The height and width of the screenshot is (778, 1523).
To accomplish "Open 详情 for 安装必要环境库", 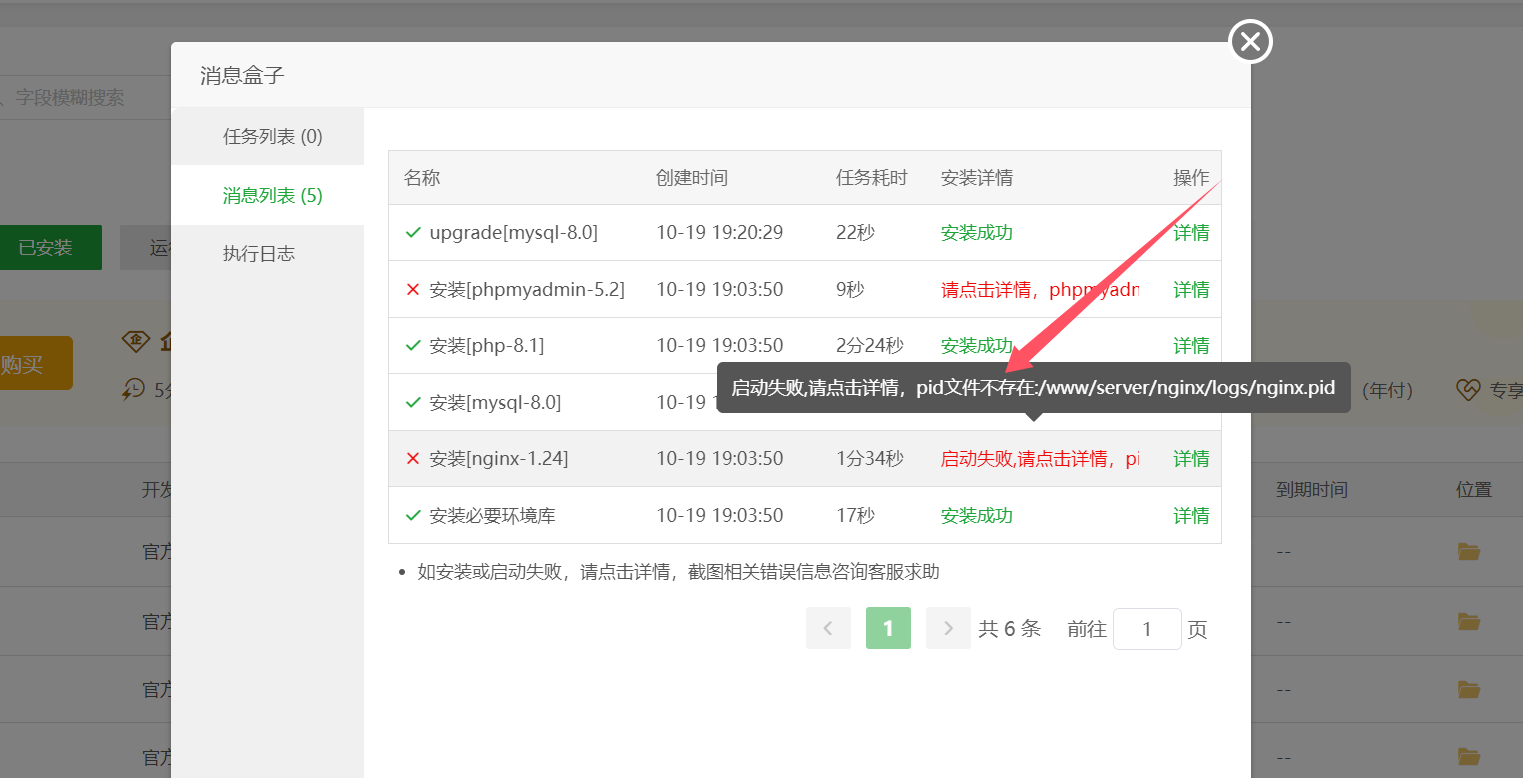I will [1191, 516].
